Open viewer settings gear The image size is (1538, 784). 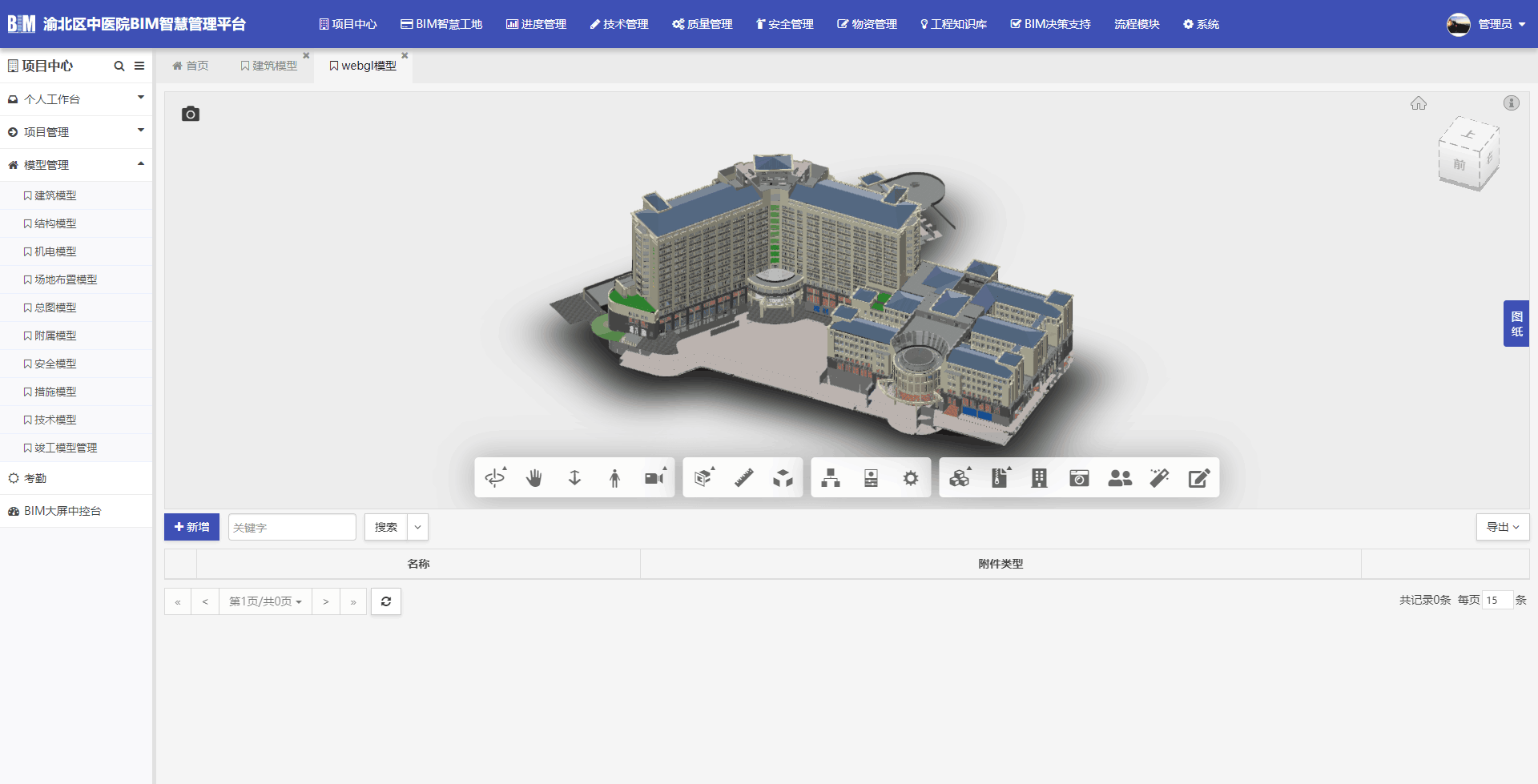coord(911,478)
